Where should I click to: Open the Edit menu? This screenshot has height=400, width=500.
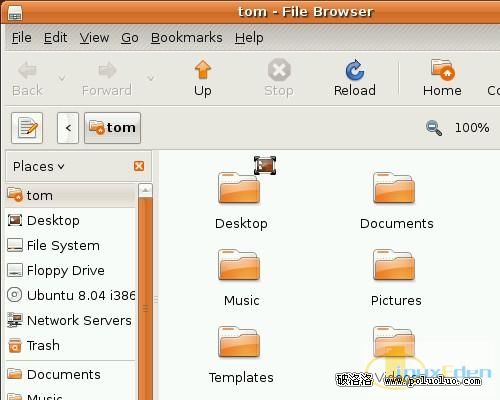55,38
